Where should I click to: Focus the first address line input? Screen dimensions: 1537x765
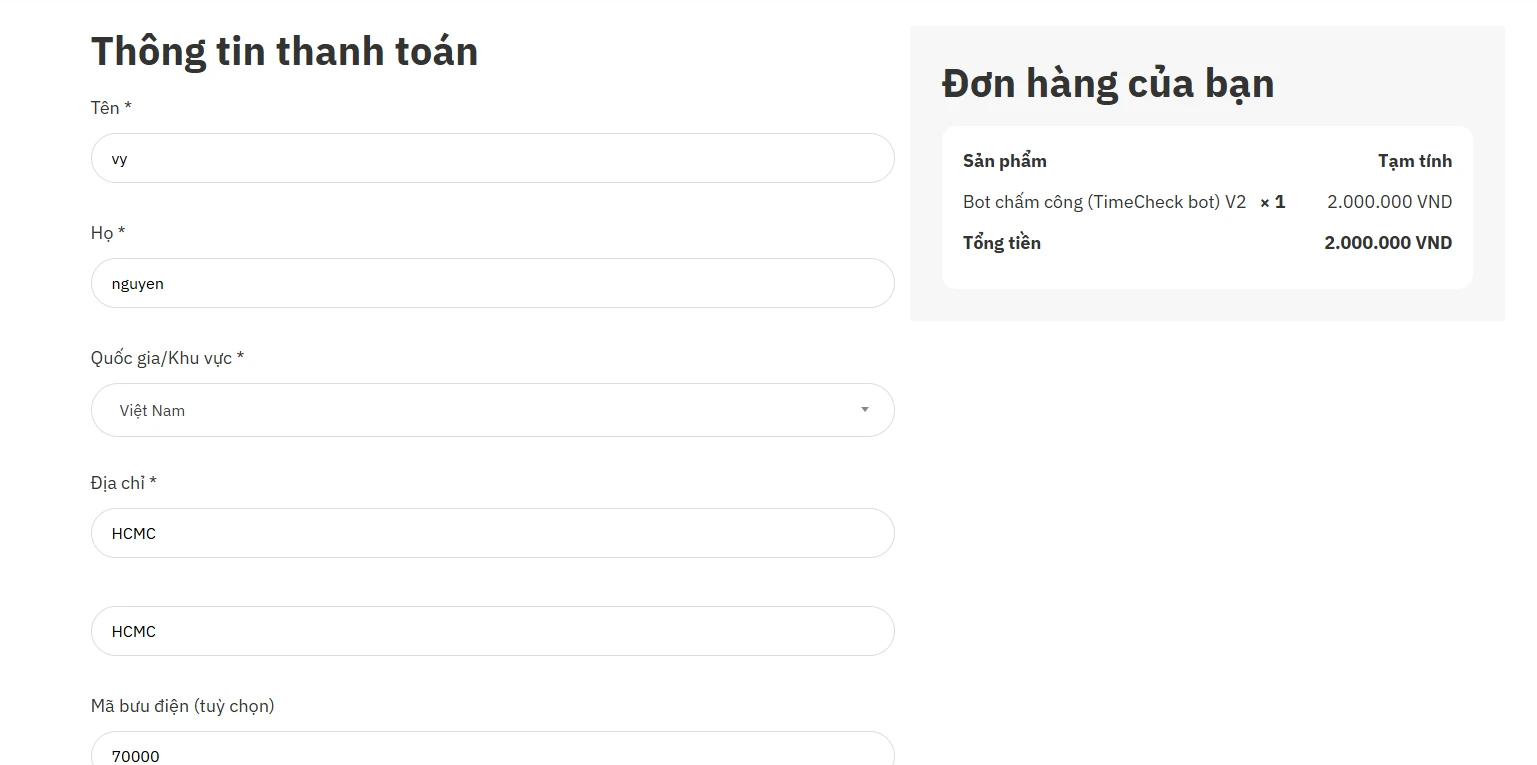[x=492, y=534]
